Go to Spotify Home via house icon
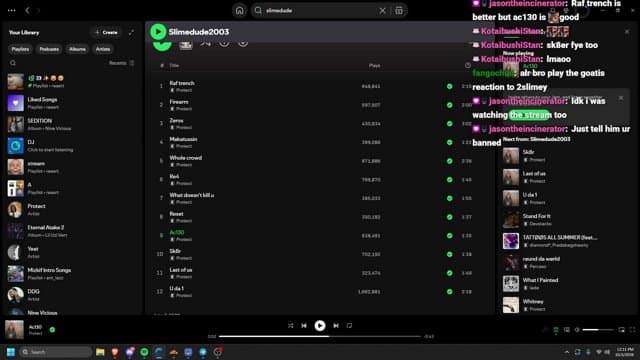 tap(240, 11)
